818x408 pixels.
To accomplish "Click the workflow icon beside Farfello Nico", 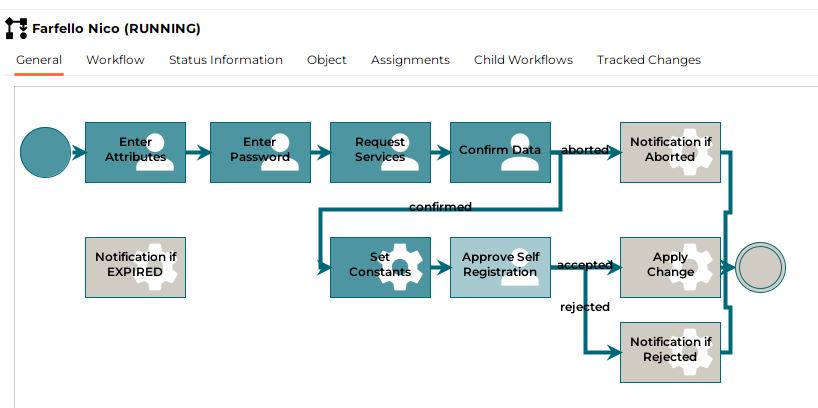I will [16, 28].
